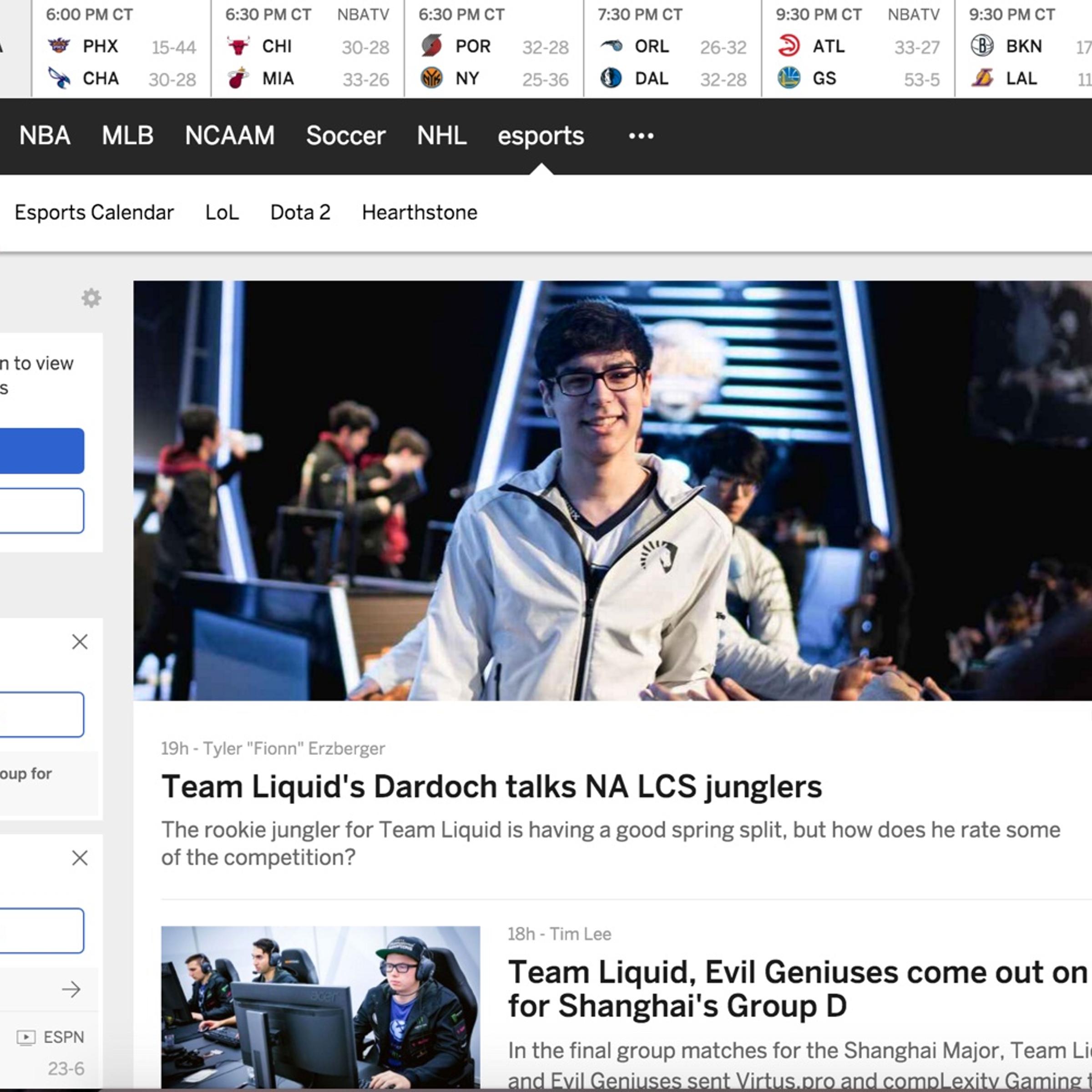Viewport: 1092px width, 1092px height.
Task: Click the Charlotte Hornets team logo
Action: 59,78
